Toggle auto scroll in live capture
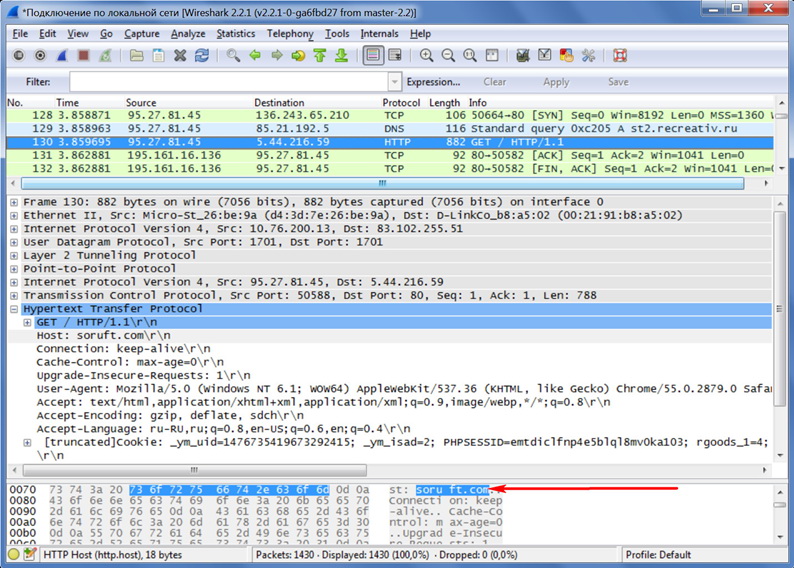This screenshot has width=794, height=568. [x=395, y=56]
